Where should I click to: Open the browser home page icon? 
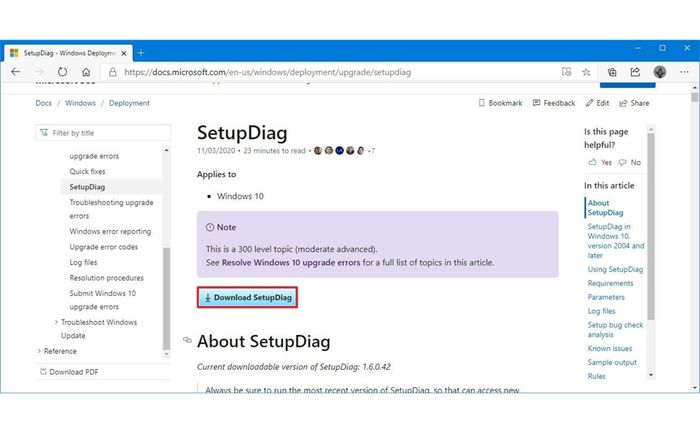coord(86,72)
